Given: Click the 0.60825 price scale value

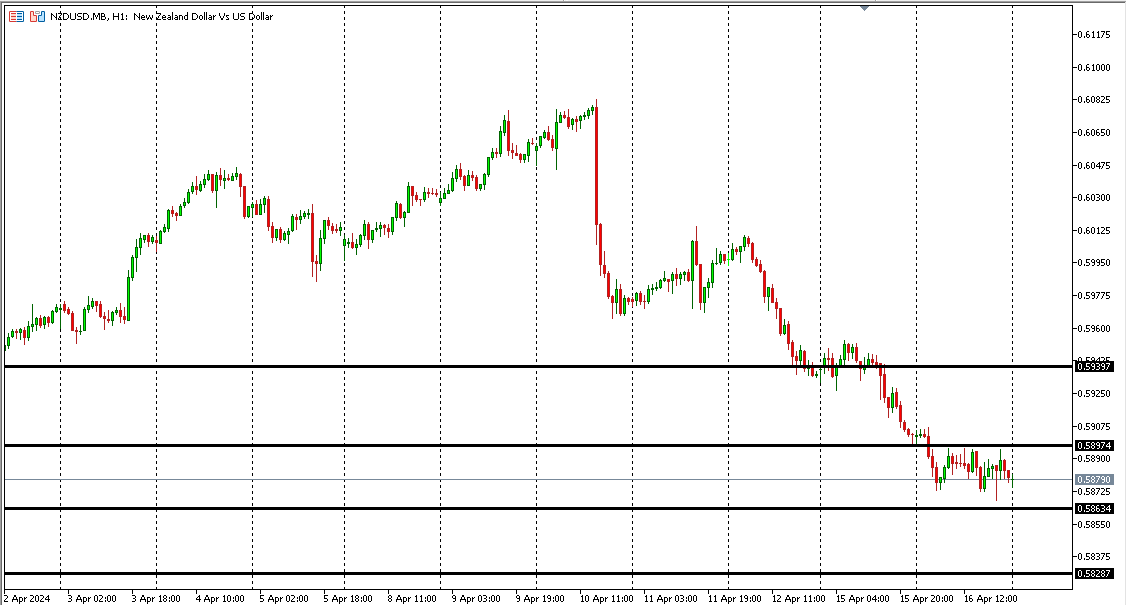Looking at the screenshot, I should pos(1094,100).
